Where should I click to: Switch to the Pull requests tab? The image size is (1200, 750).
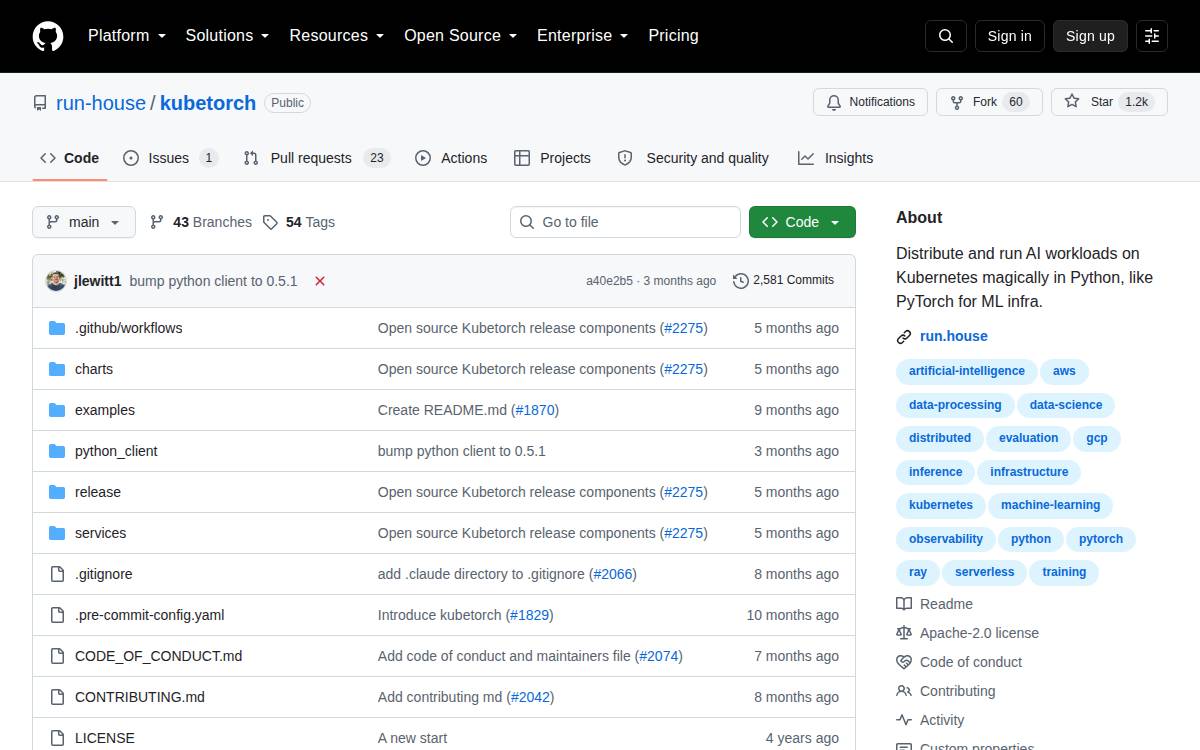[x=316, y=158]
